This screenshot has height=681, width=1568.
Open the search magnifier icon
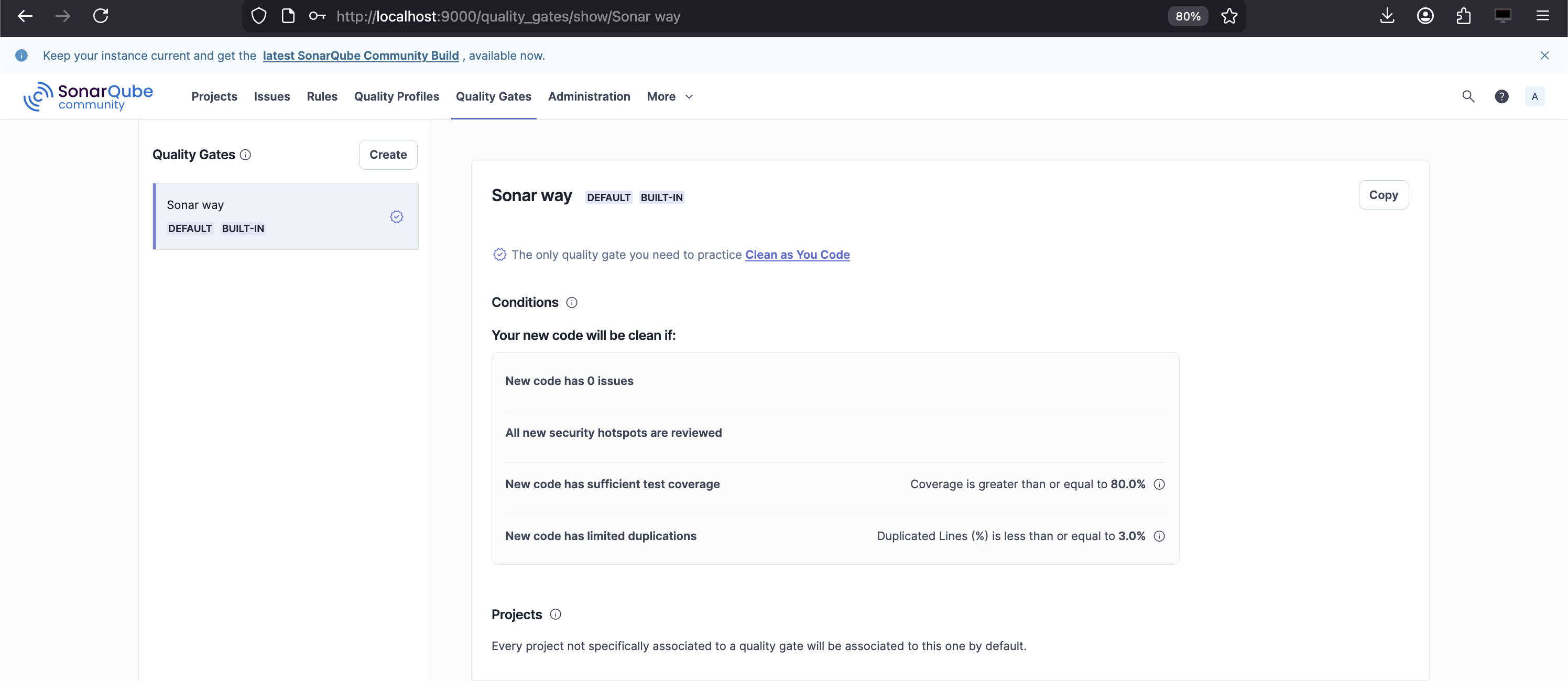(1468, 96)
